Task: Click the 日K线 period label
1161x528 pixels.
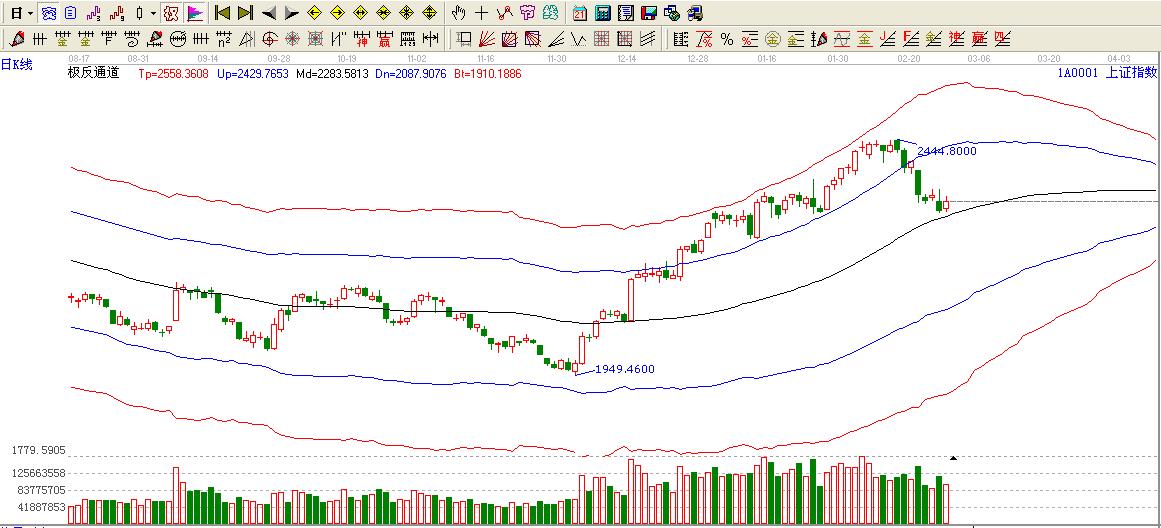Action: point(17,64)
